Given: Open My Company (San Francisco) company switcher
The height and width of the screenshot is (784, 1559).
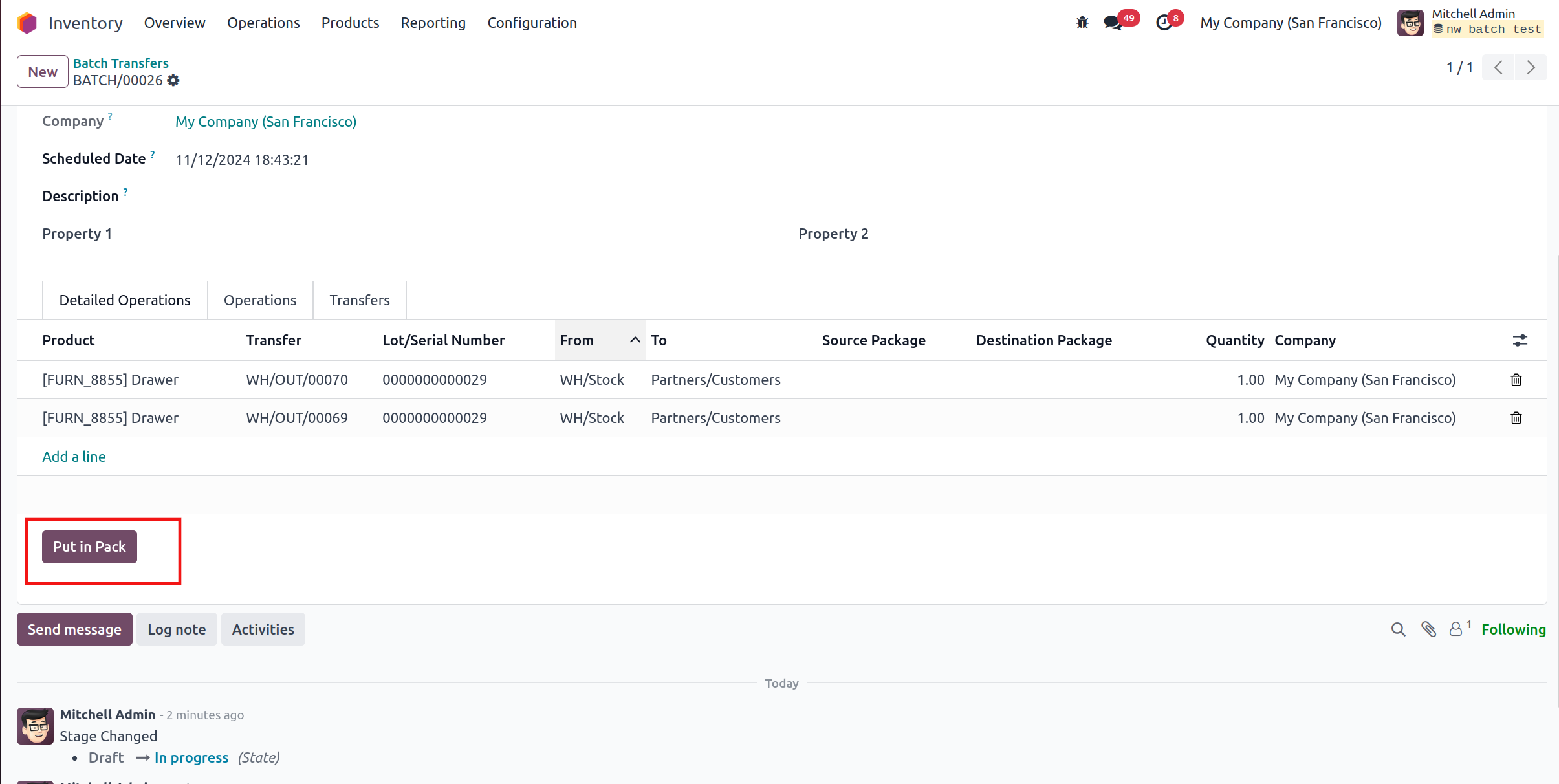Looking at the screenshot, I should coord(1291,23).
